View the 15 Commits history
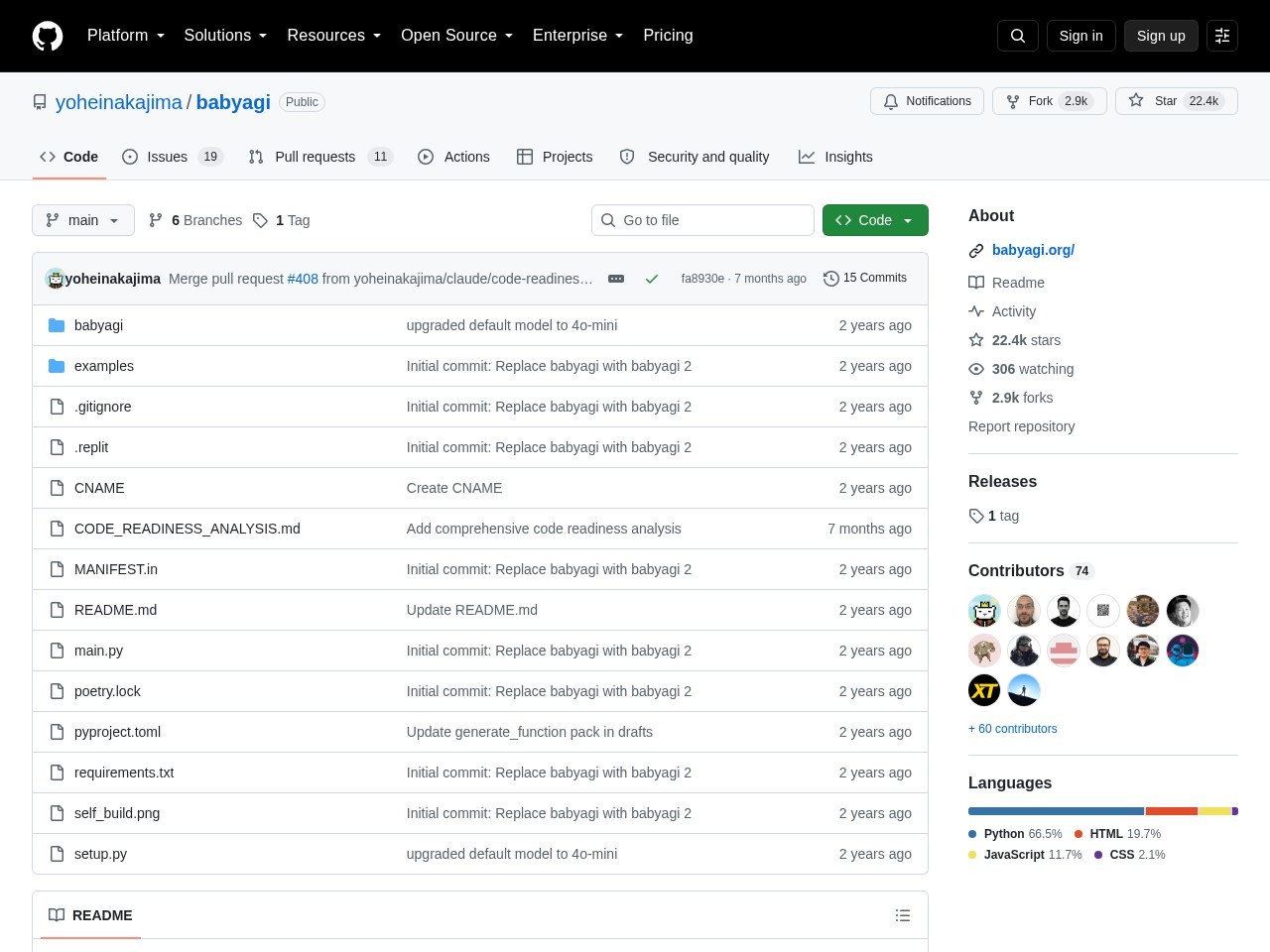Screen dimensions: 1270x952 865,279
